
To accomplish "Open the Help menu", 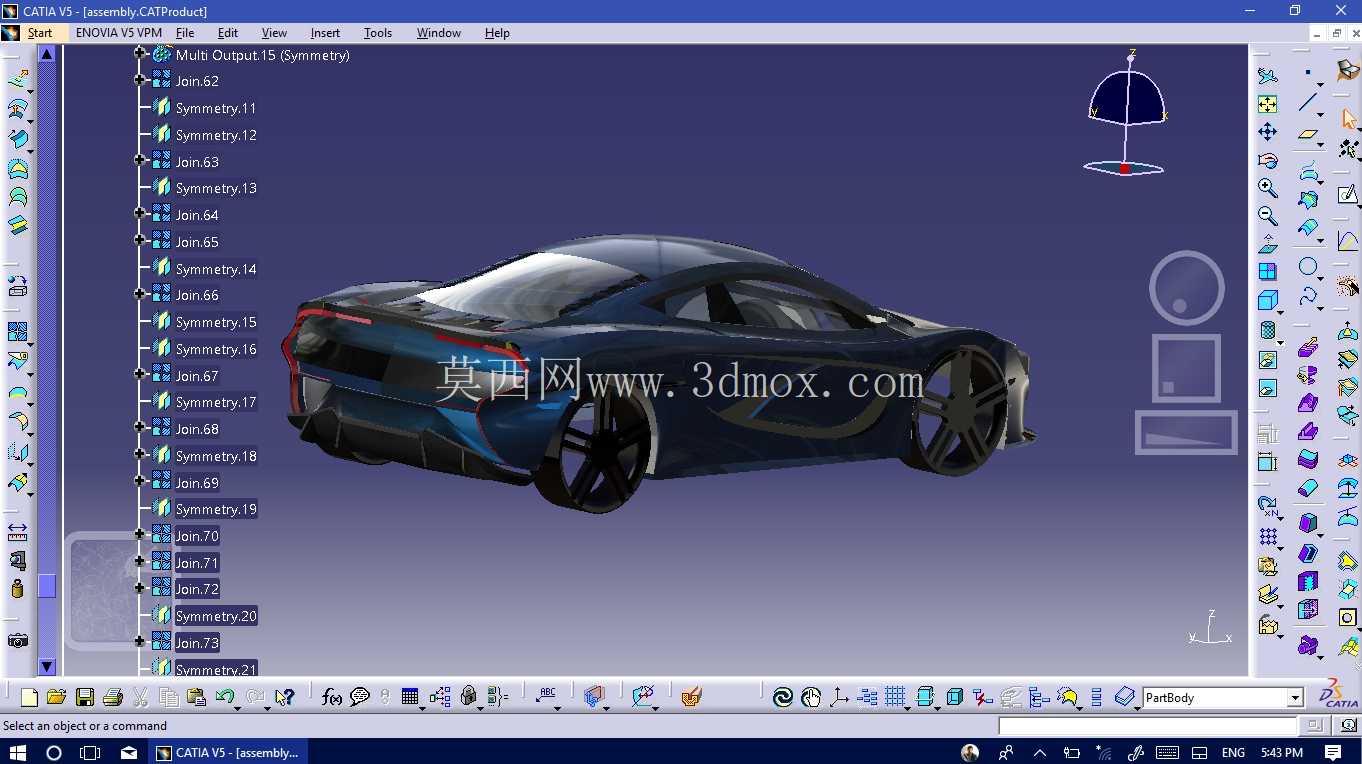I will click(497, 33).
